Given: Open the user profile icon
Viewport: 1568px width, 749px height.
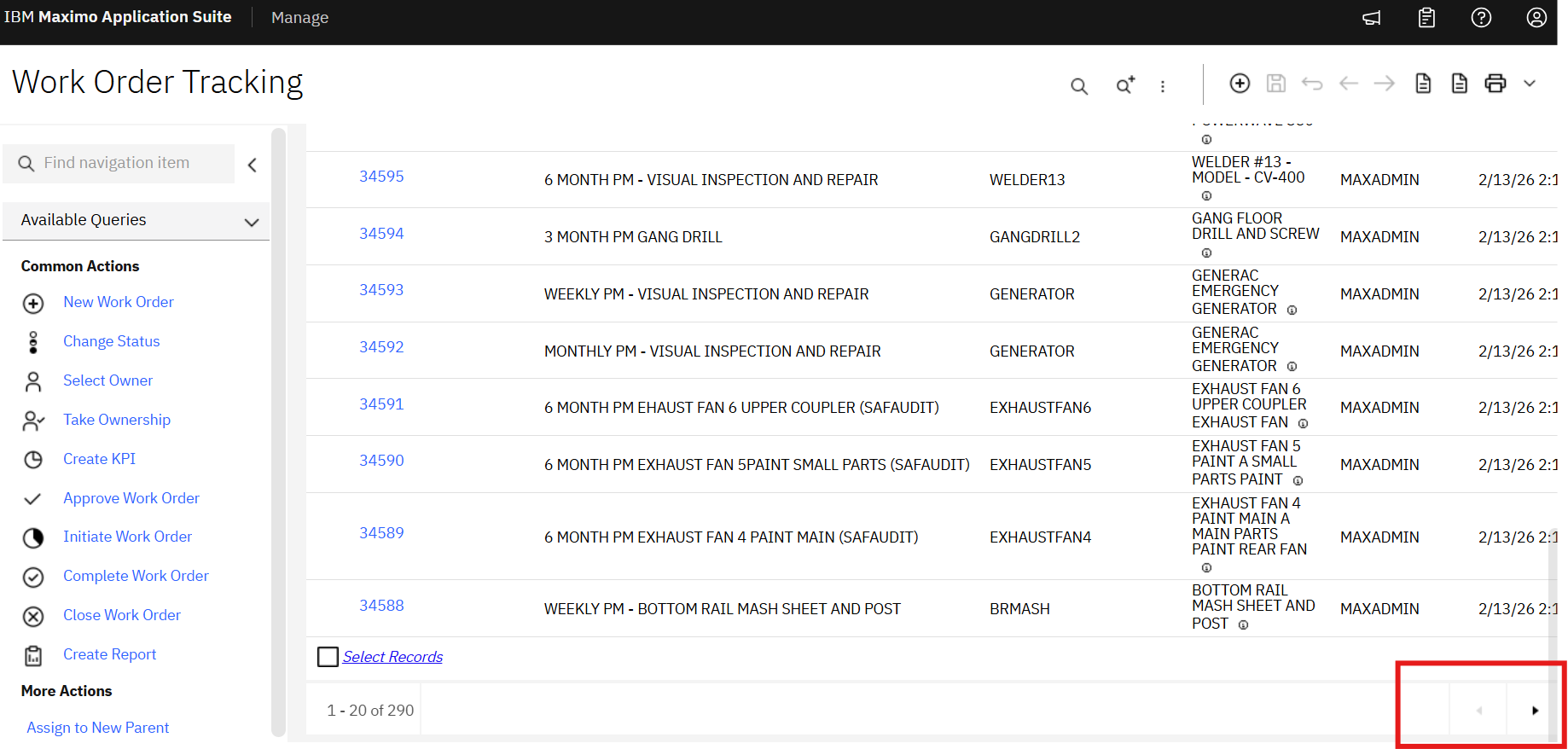Looking at the screenshot, I should point(1536,18).
